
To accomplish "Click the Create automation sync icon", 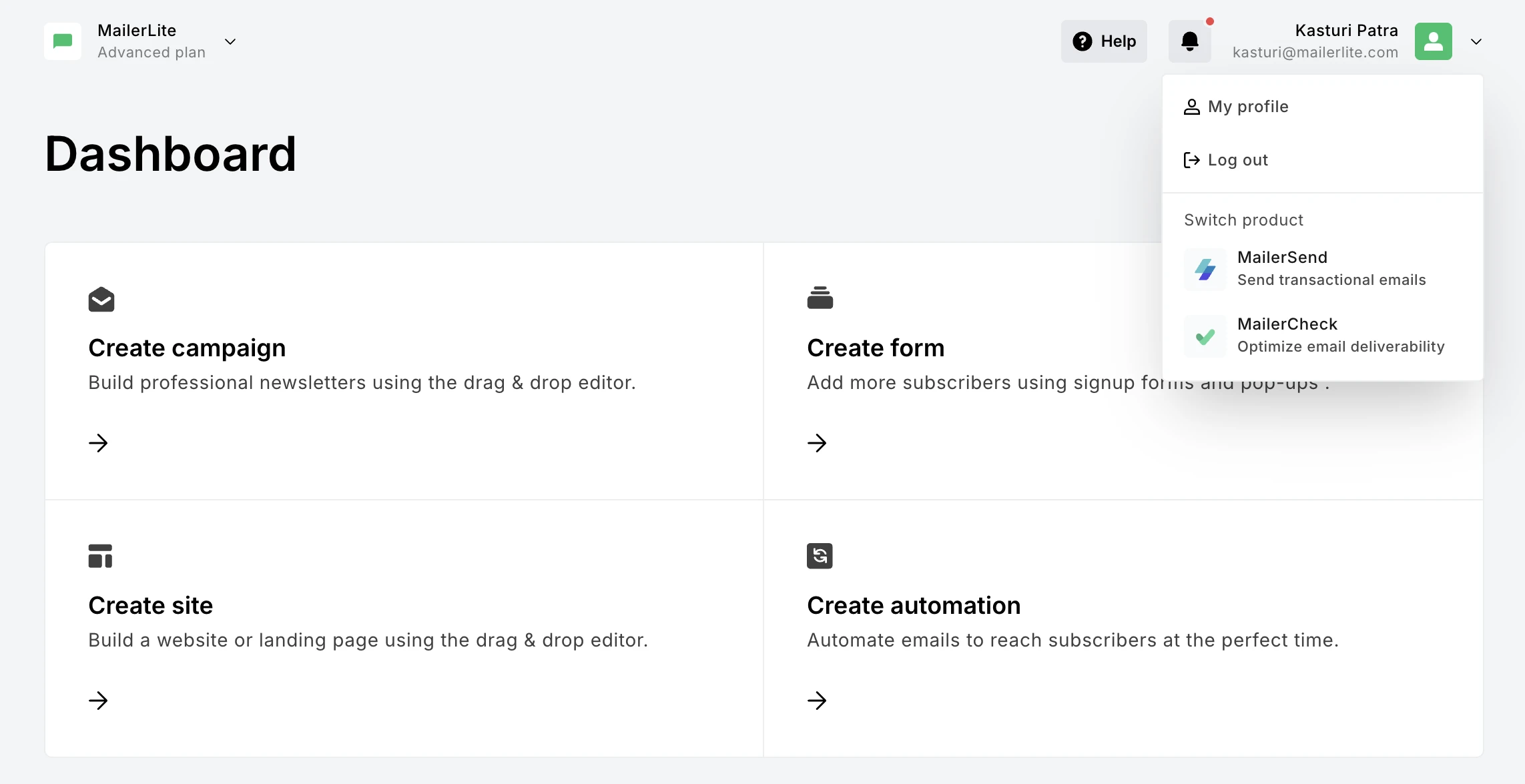I will pos(820,556).
